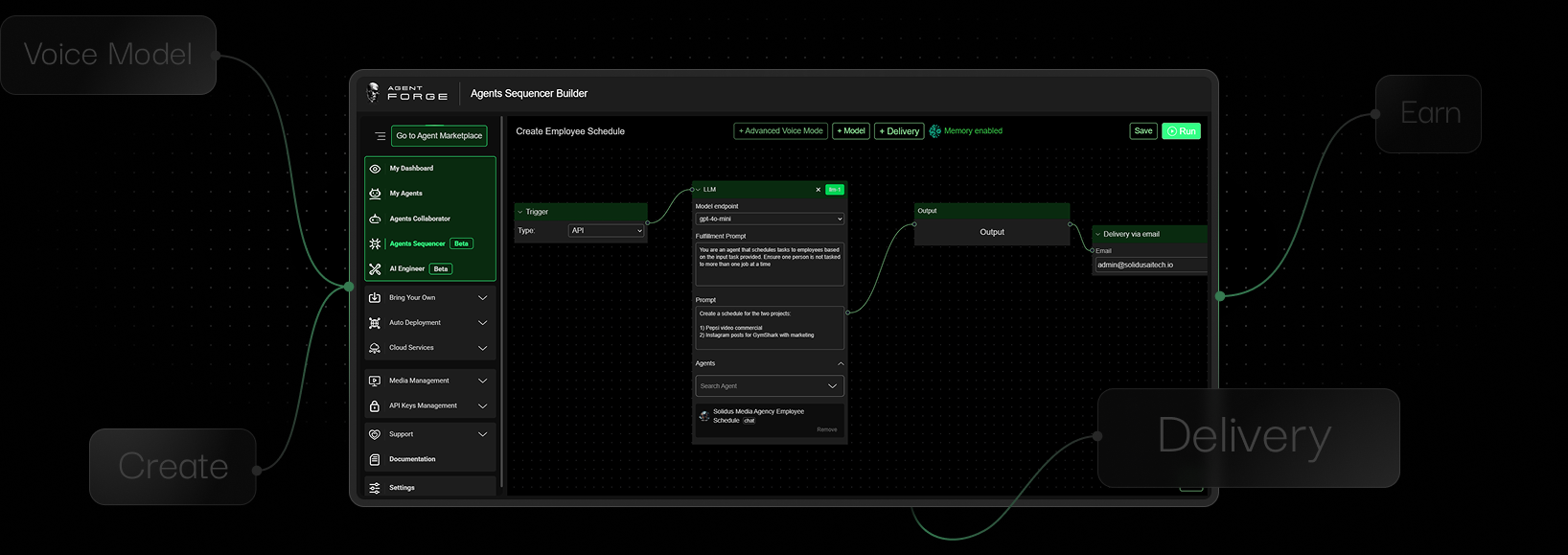Viewport: 1568px width, 555px height.
Task: Click the Cloud Services cloud icon
Action: pyautogui.click(x=375, y=348)
